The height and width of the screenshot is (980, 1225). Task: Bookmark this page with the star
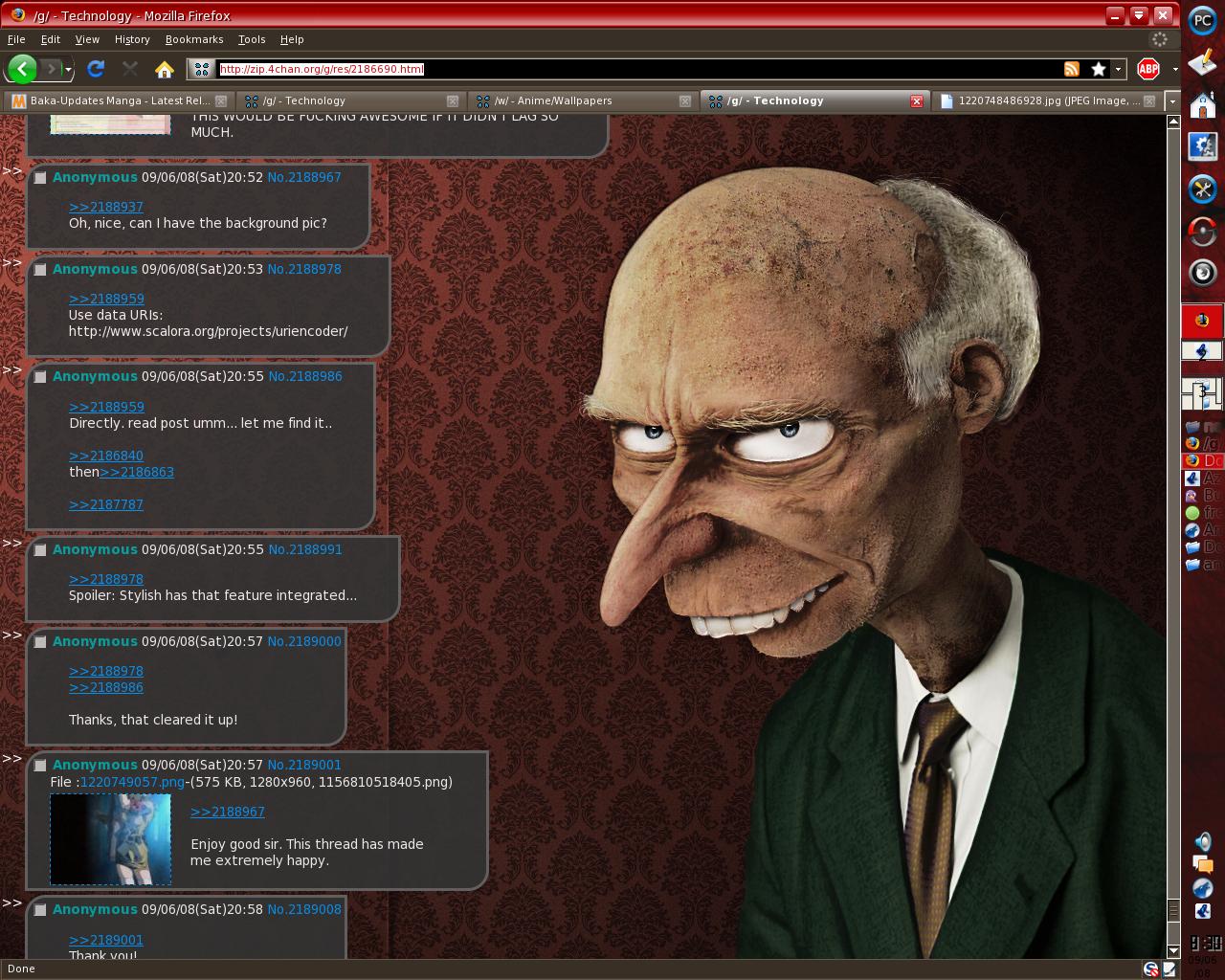pos(1099,69)
